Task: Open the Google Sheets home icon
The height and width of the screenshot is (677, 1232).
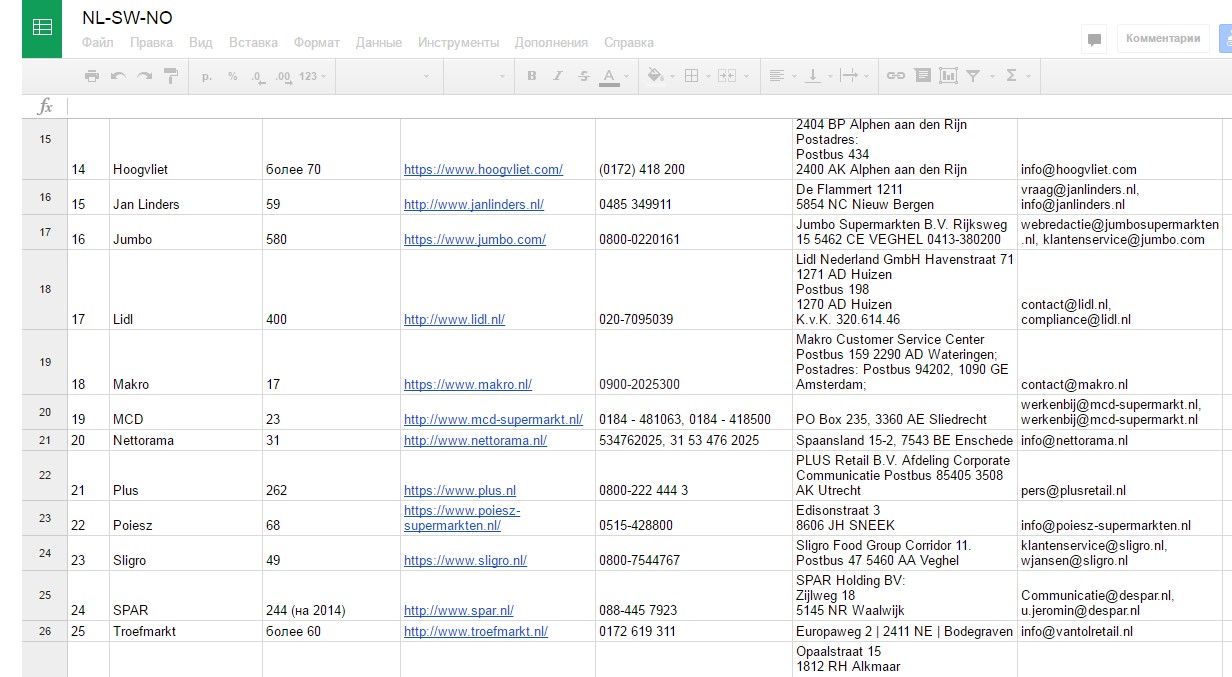Action: pos(43,28)
